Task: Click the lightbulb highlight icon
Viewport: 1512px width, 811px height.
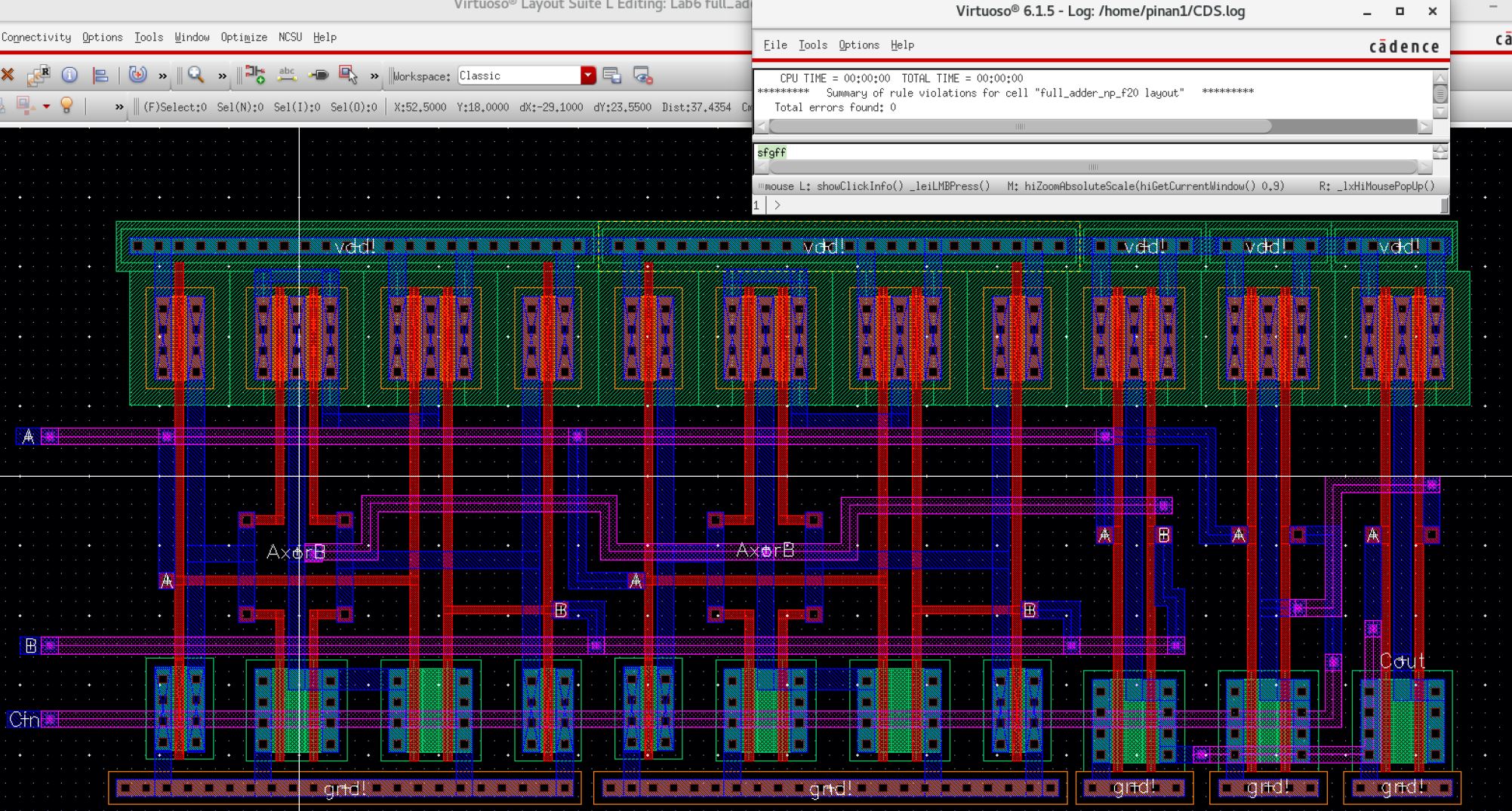Action: (x=66, y=106)
